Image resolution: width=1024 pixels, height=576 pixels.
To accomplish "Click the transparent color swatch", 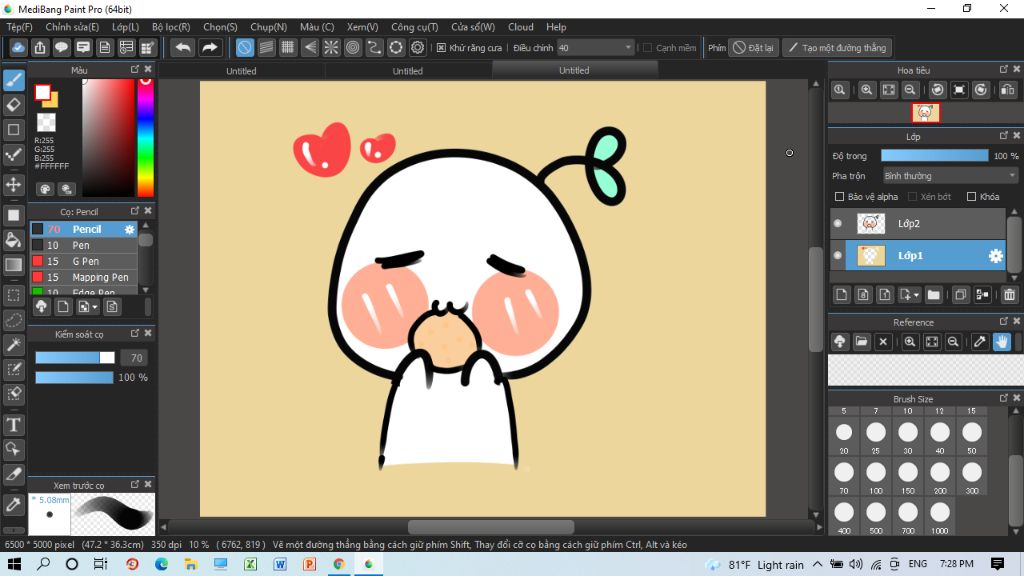I will pos(46,122).
